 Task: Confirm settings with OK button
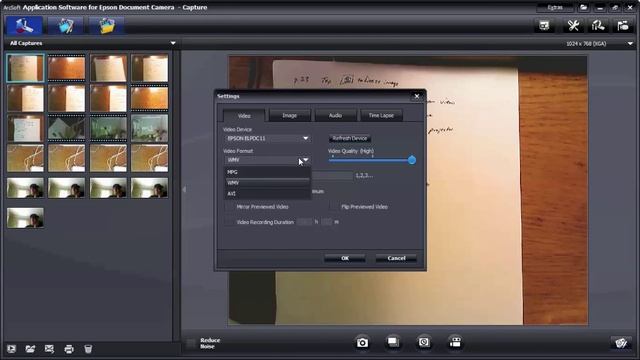[x=345, y=258]
